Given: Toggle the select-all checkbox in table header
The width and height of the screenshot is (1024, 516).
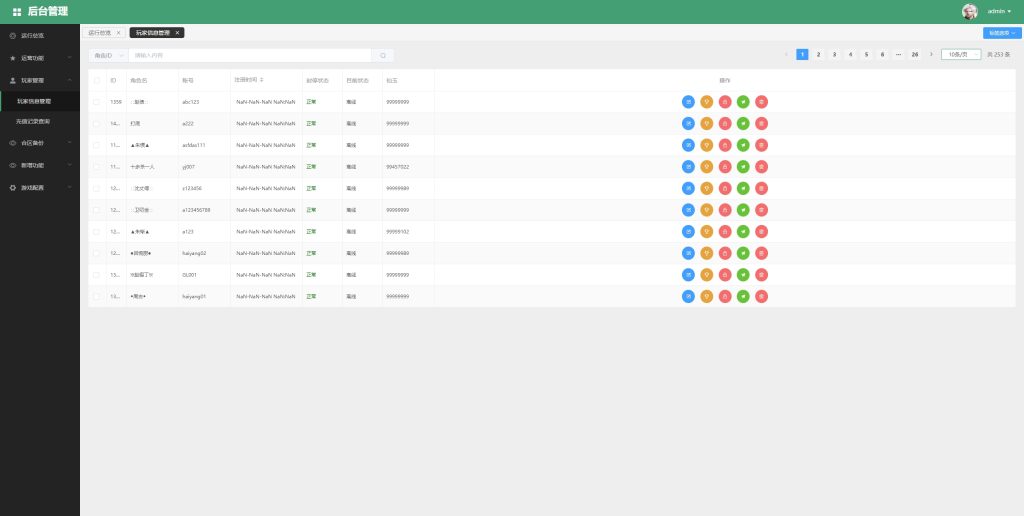Looking at the screenshot, I should pyautogui.click(x=97, y=80).
